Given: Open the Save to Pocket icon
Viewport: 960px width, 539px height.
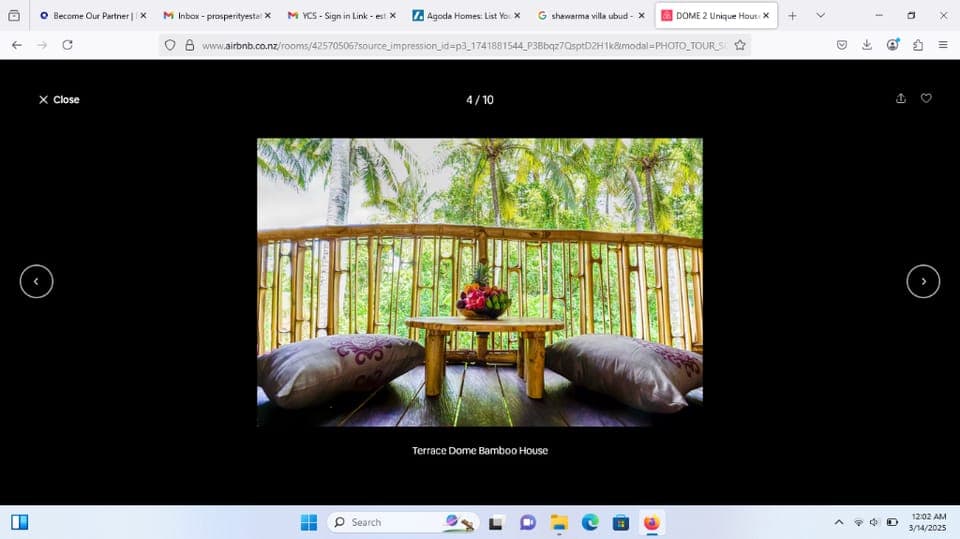Looking at the screenshot, I should (x=841, y=45).
